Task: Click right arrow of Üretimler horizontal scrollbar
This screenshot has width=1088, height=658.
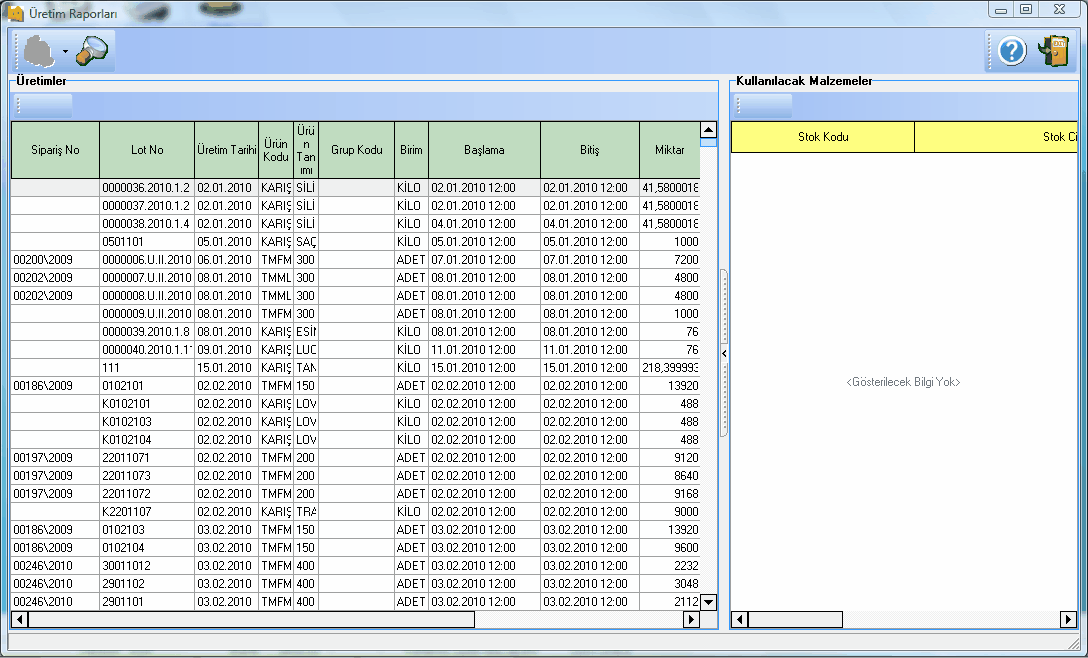Action: coord(691,619)
